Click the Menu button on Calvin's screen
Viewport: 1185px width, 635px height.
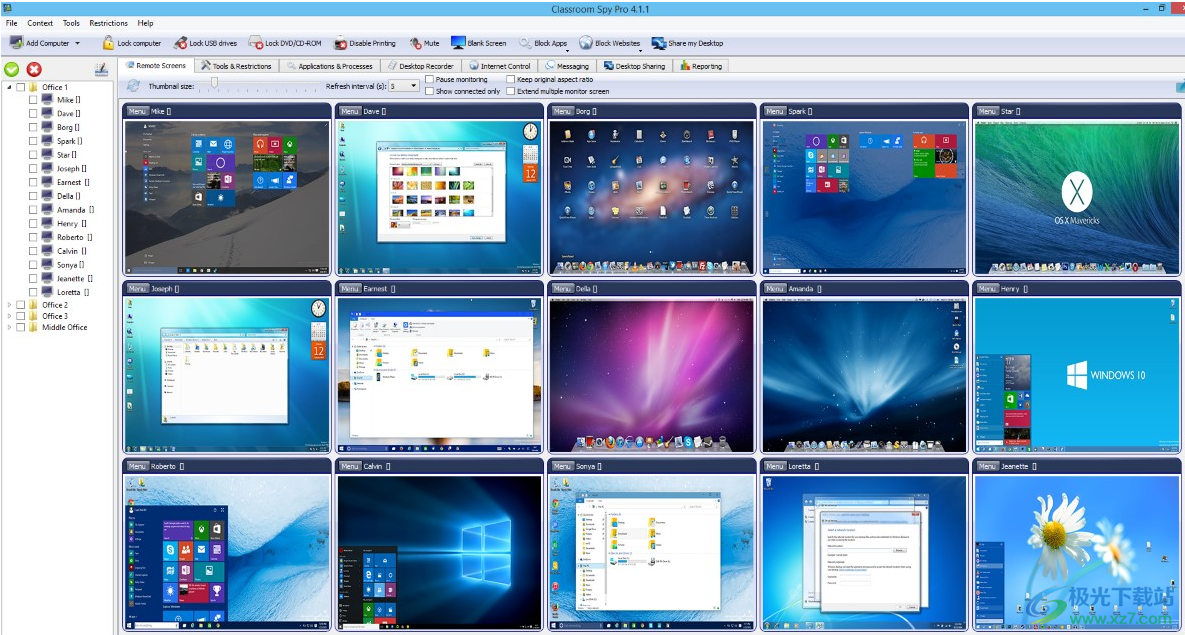click(x=349, y=466)
